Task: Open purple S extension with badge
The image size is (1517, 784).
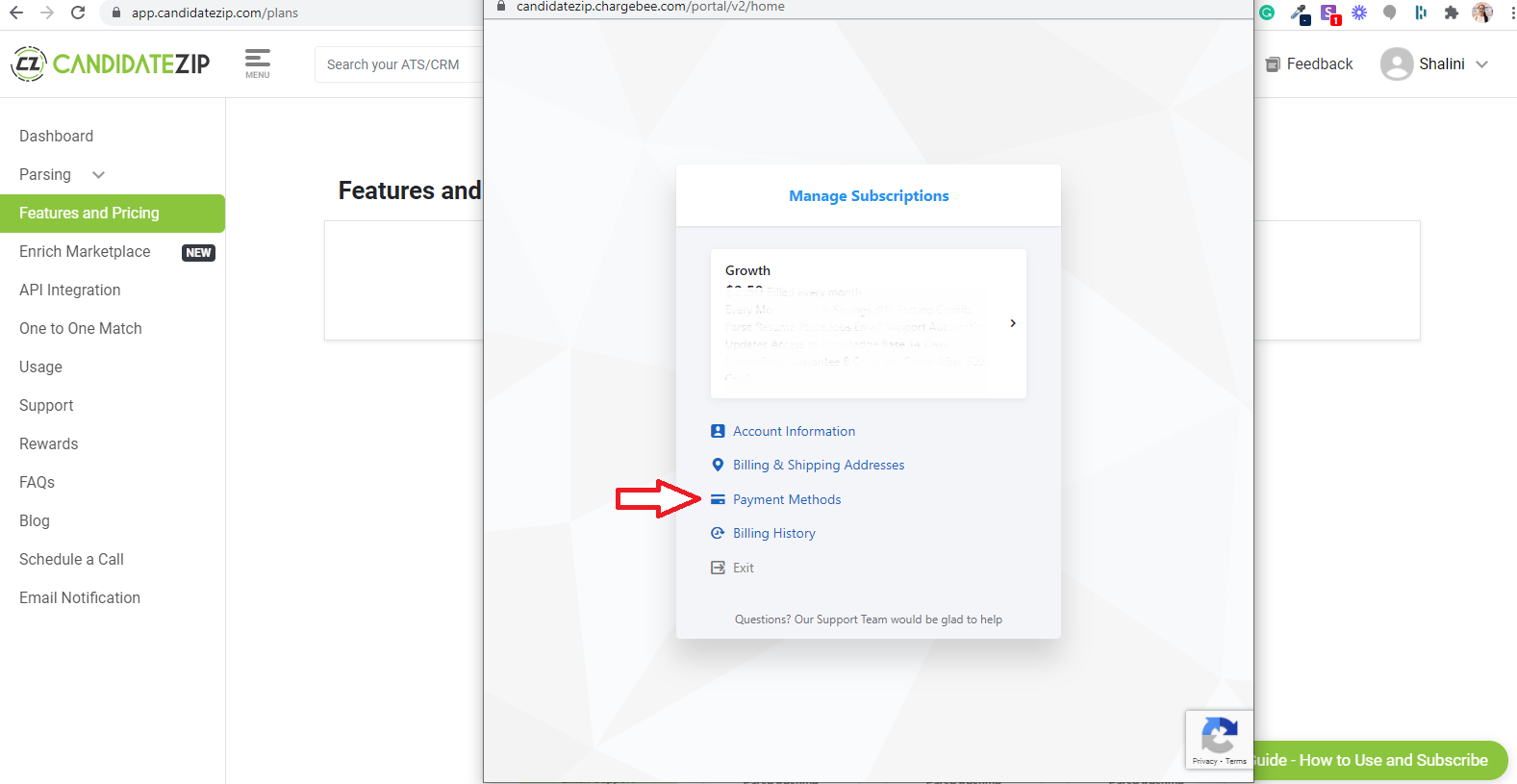Action: (x=1330, y=13)
